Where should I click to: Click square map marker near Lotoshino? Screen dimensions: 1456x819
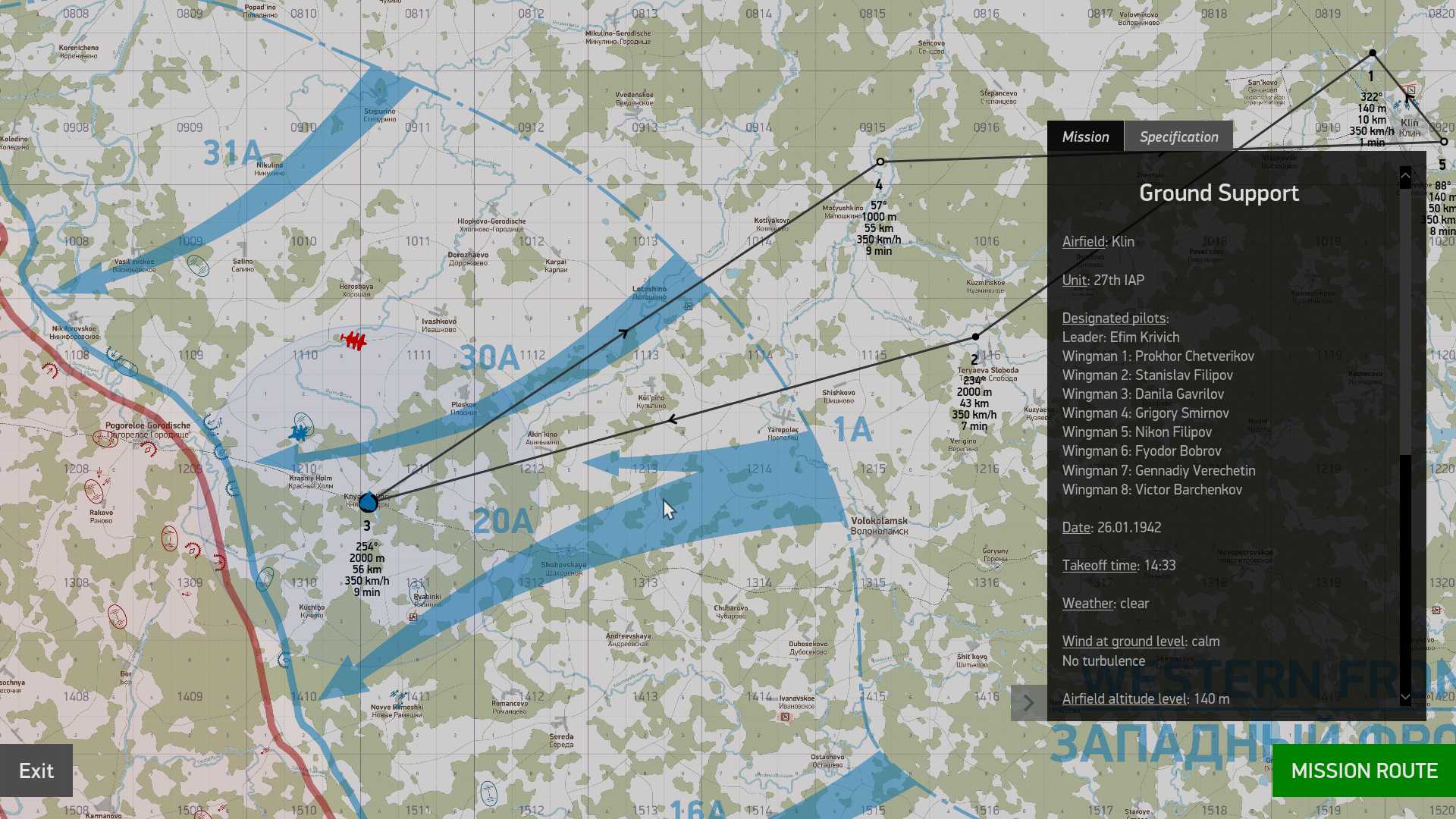(x=689, y=306)
